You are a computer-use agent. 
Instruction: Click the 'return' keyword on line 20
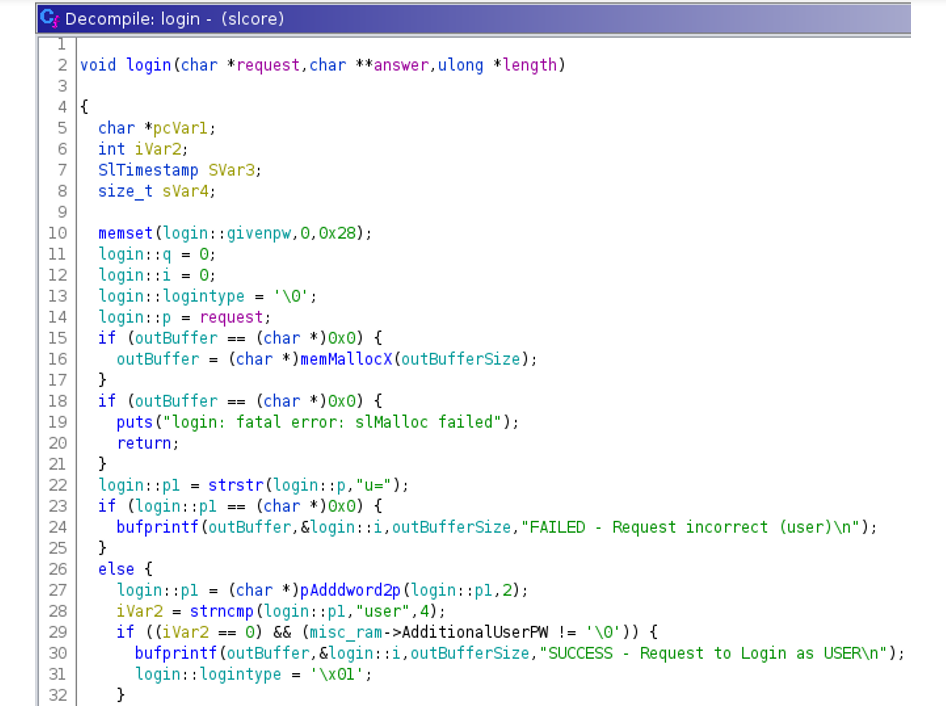point(144,443)
